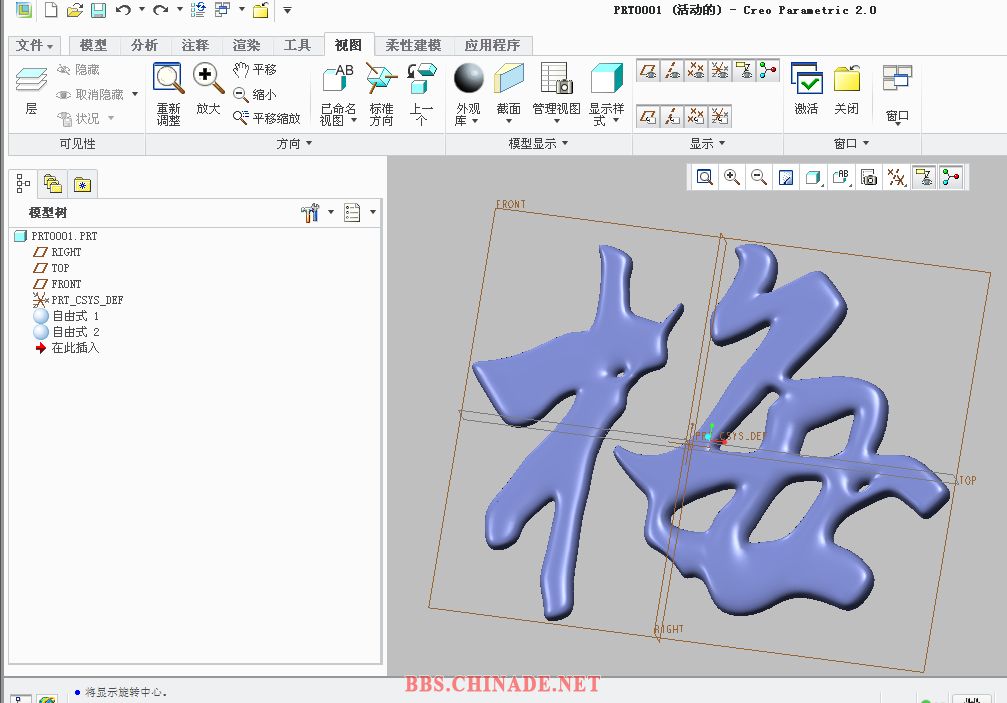The image size is (1007, 703).
Task: Refit the model in graphics toolbar
Action: click(x=705, y=177)
